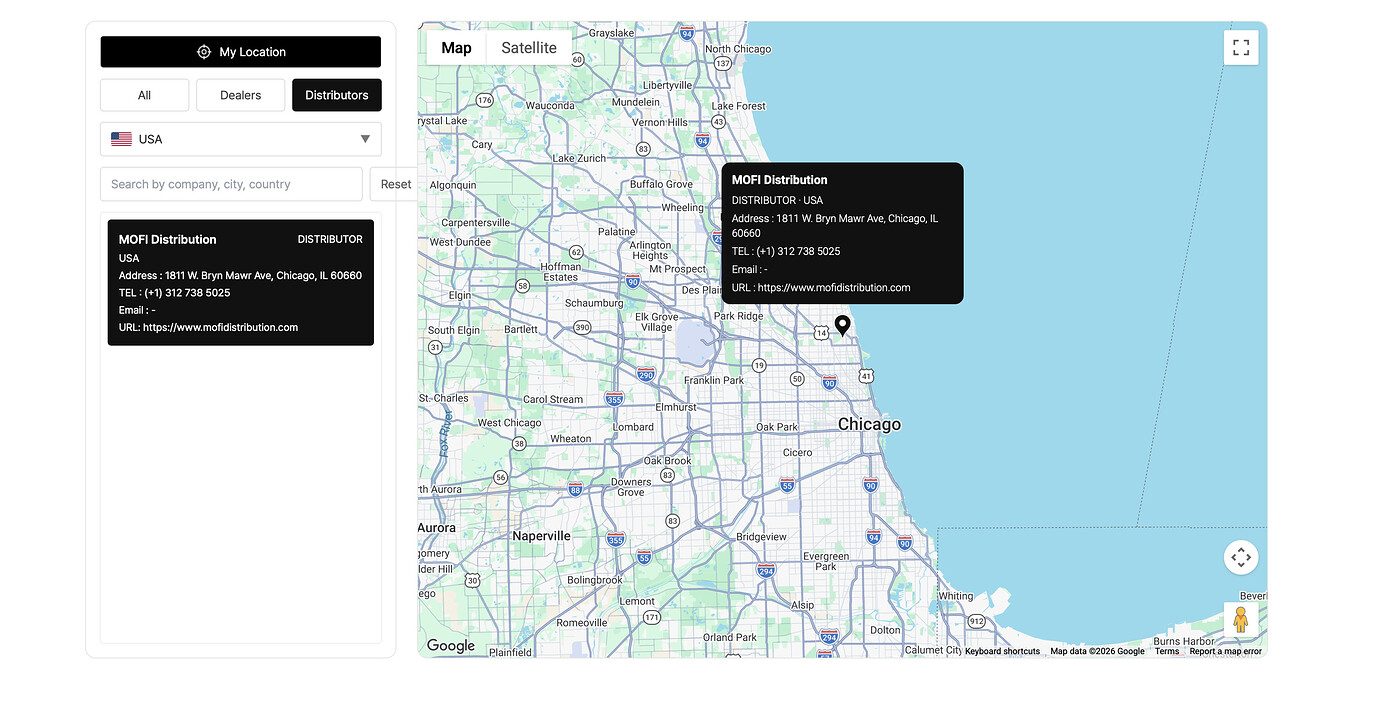Image resolution: width=1380 pixels, height=706 pixels.
Task: Click the URL in the map popup
Action: pos(834,287)
